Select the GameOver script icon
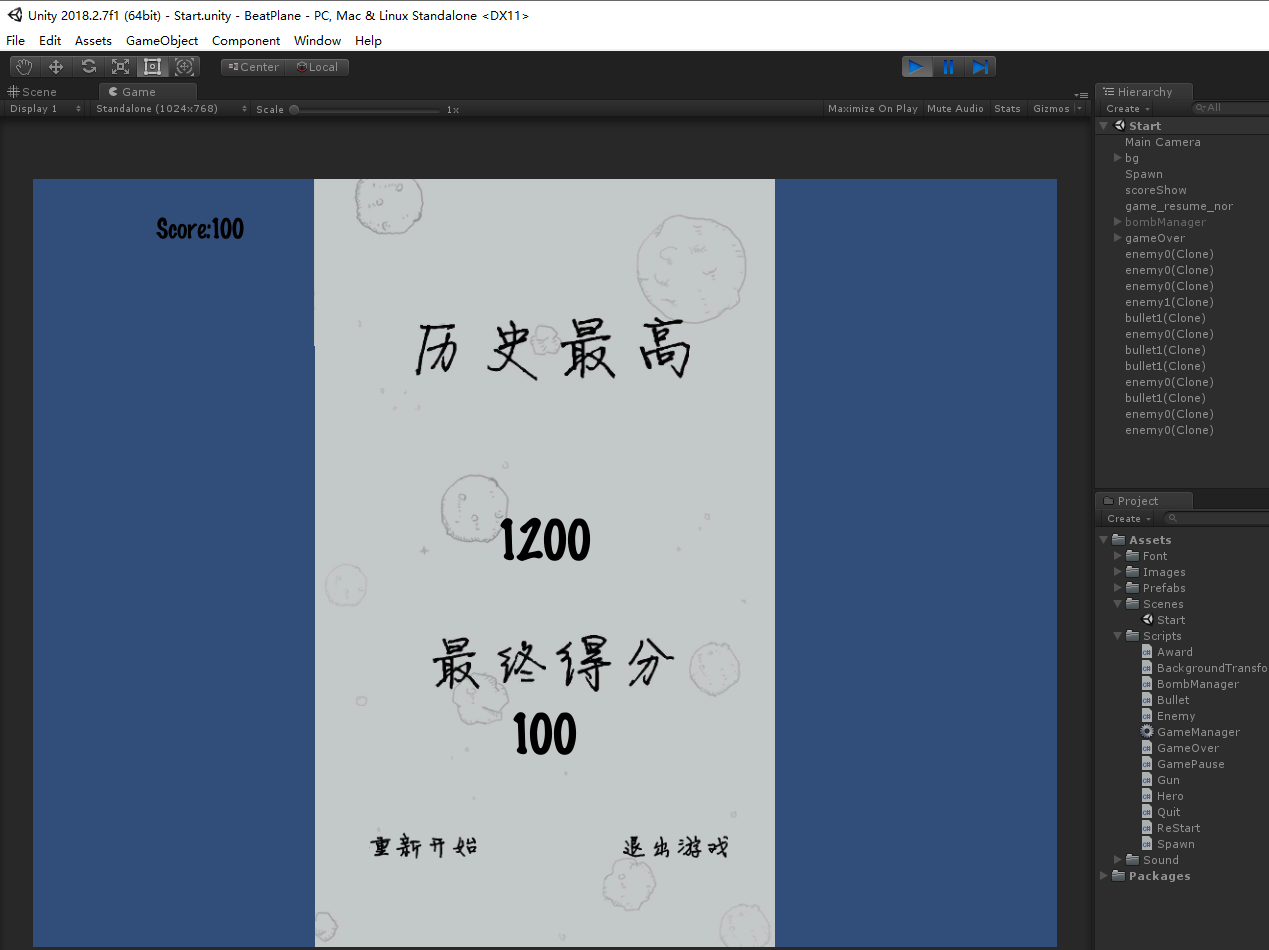The width and height of the screenshot is (1269, 950). tap(1147, 748)
